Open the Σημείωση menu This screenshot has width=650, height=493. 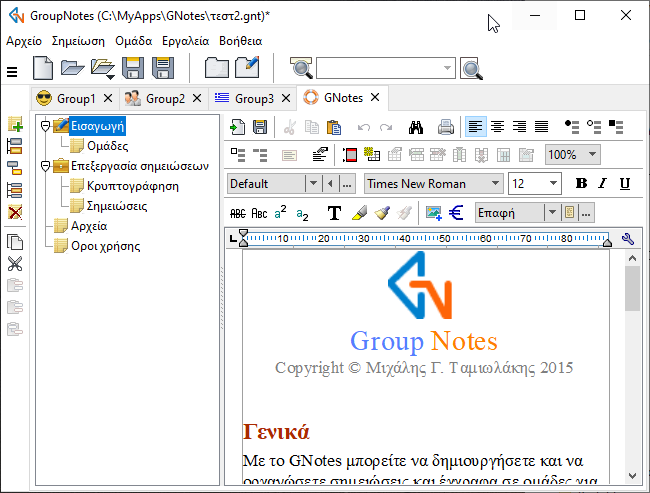(78, 41)
